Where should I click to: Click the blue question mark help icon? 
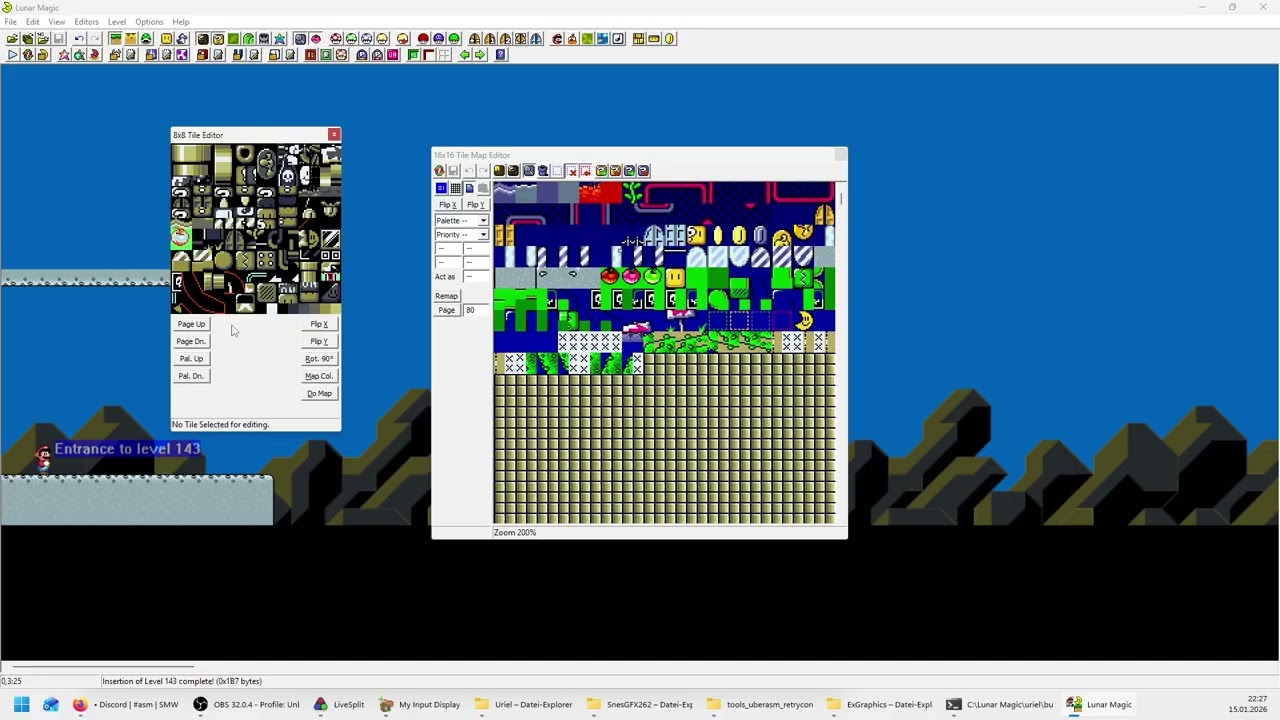(501, 54)
